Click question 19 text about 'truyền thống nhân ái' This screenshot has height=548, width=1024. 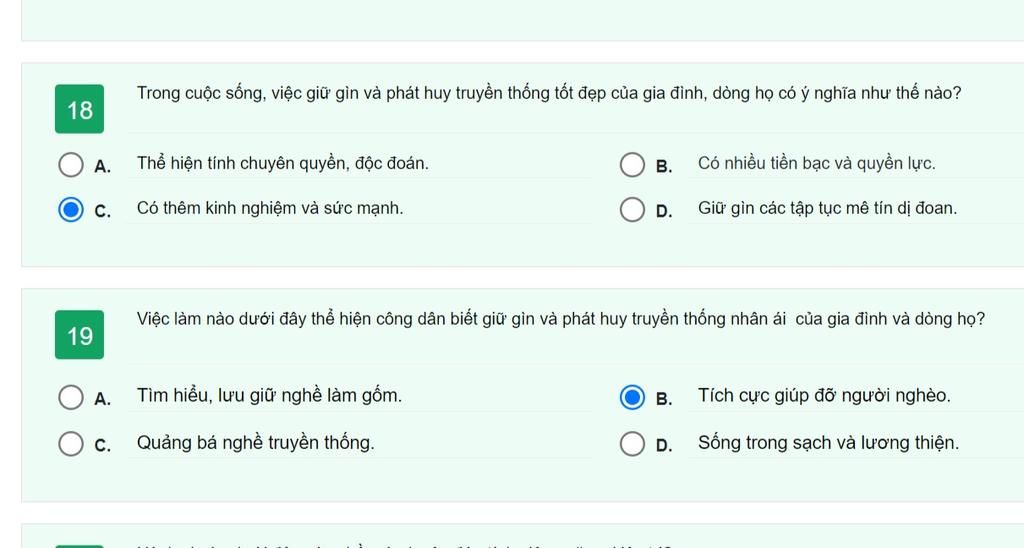560,319
